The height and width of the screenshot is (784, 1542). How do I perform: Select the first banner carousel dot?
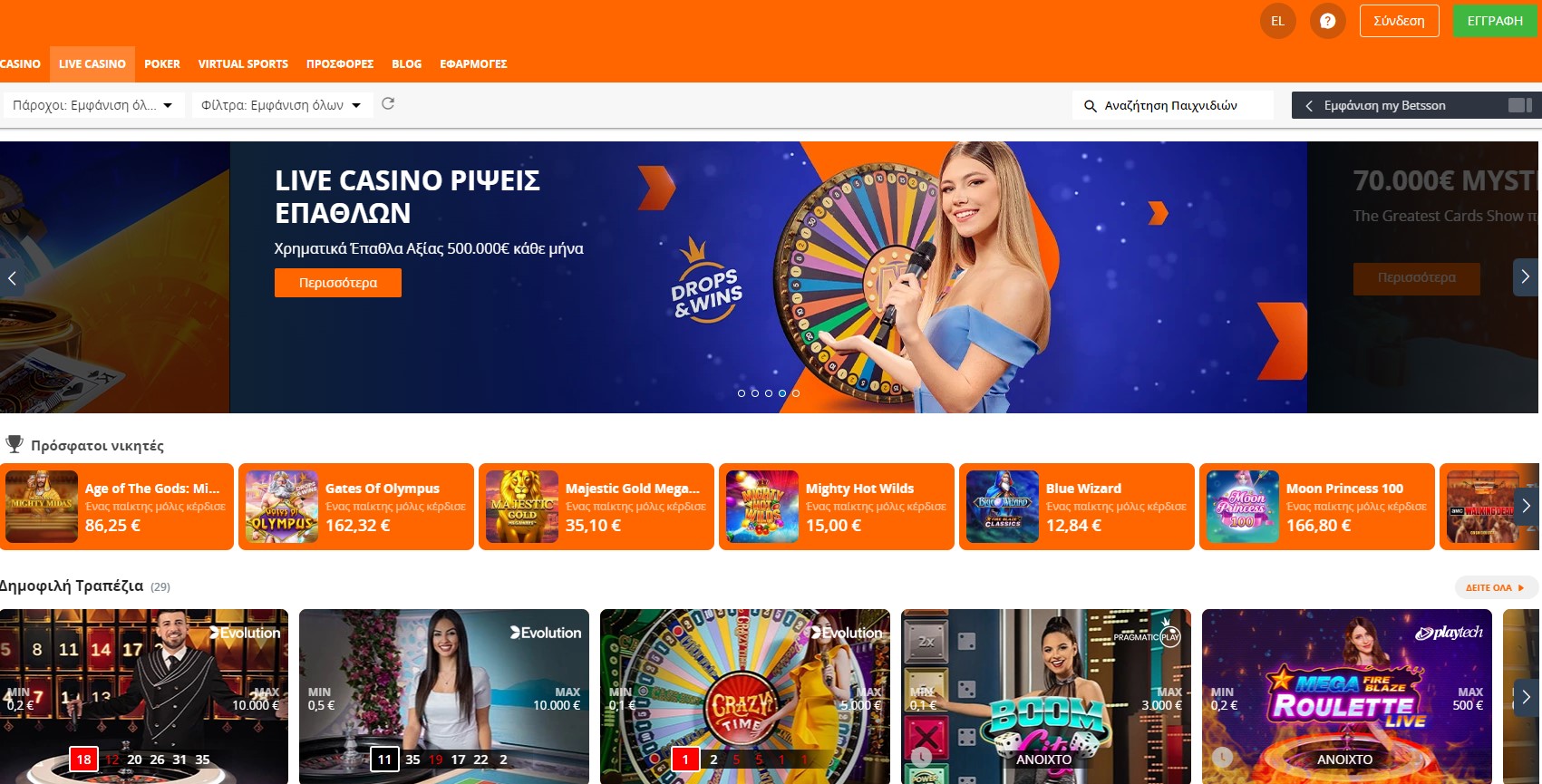742,393
